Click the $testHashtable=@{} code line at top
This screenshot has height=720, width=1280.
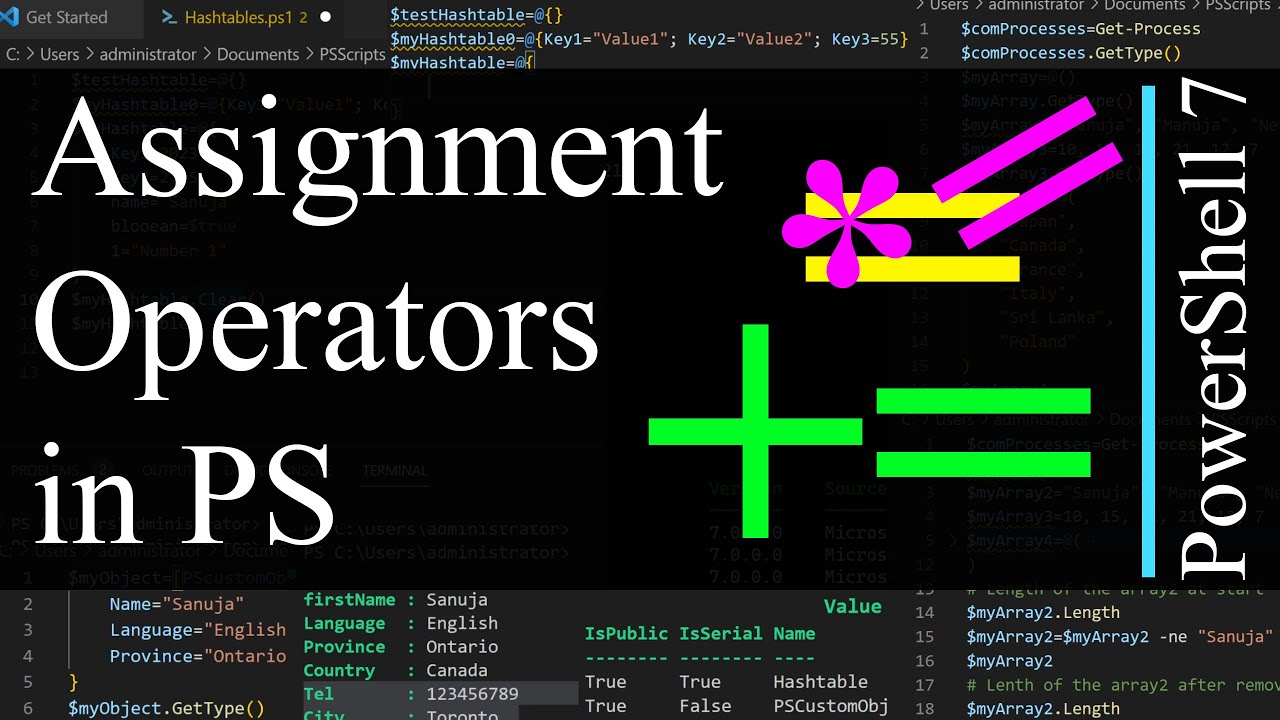[476, 15]
